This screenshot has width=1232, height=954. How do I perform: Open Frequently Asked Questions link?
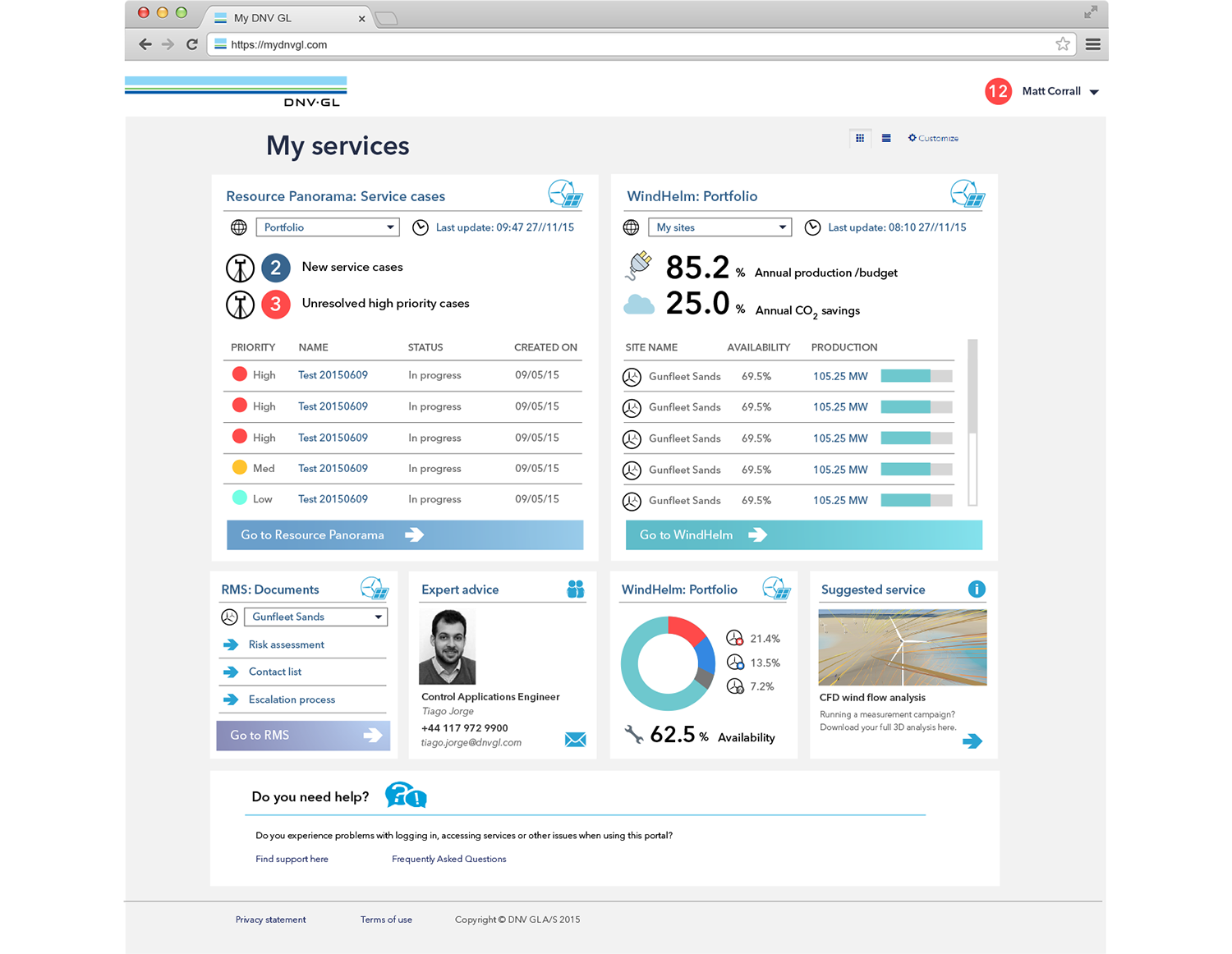pyautogui.click(x=448, y=859)
